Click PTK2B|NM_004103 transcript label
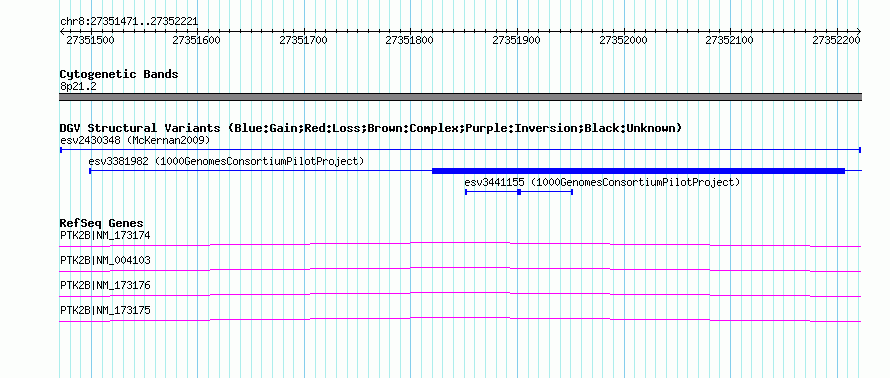Screen dimensions: 890x378 pyautogui.click(x=105, y=261)
